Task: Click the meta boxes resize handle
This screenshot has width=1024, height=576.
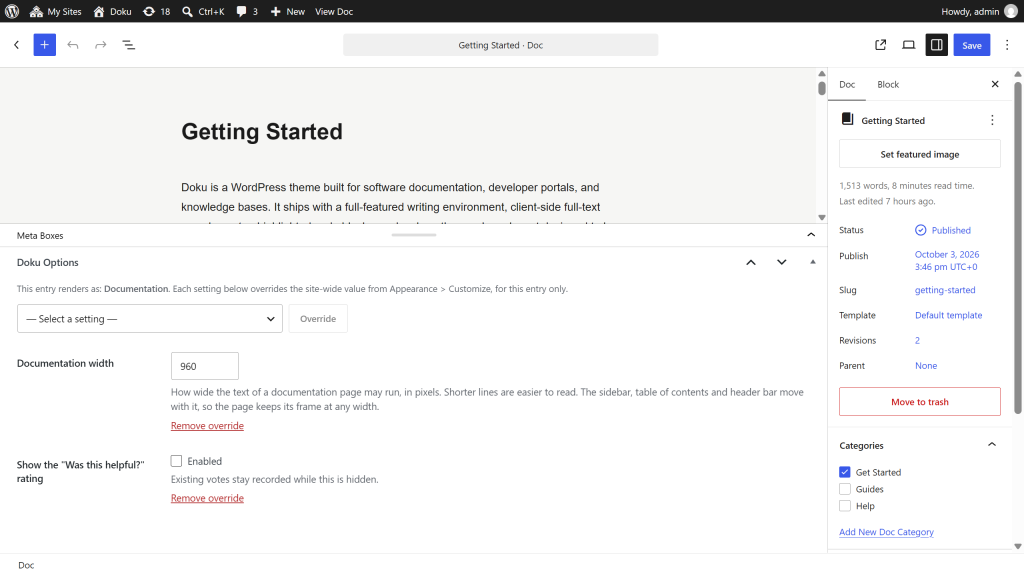Action: [414, 235]
